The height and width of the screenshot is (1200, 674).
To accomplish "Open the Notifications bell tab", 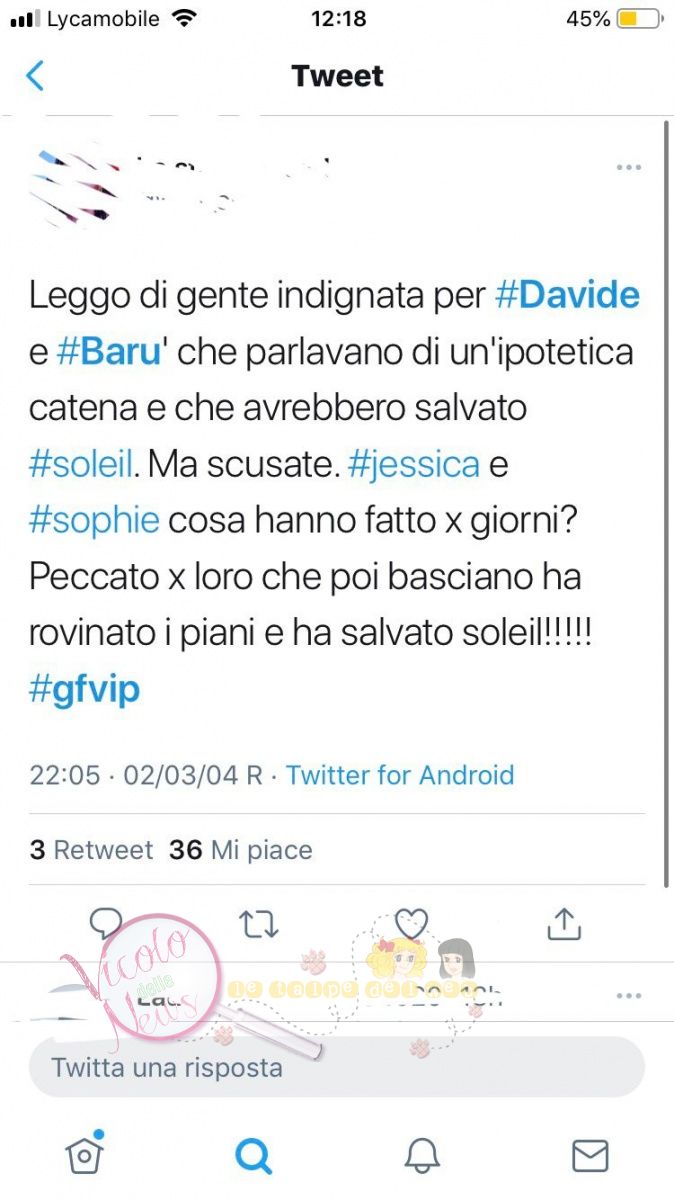I will [x=422, y=1155].
